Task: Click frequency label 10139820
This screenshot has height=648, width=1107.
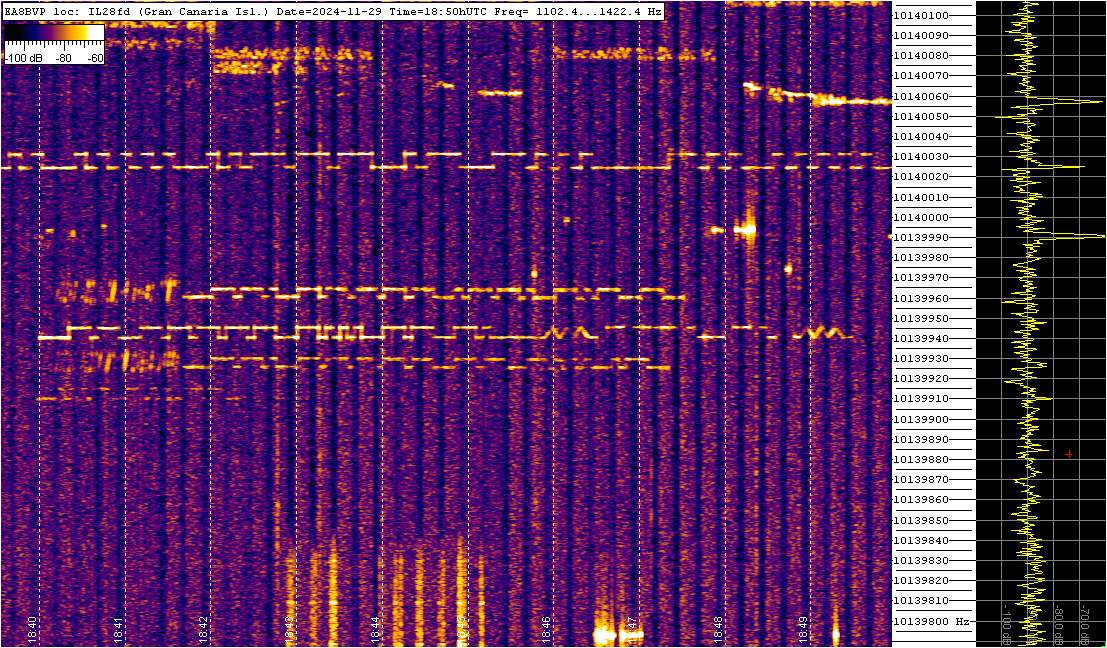Action: pos(921,580)
